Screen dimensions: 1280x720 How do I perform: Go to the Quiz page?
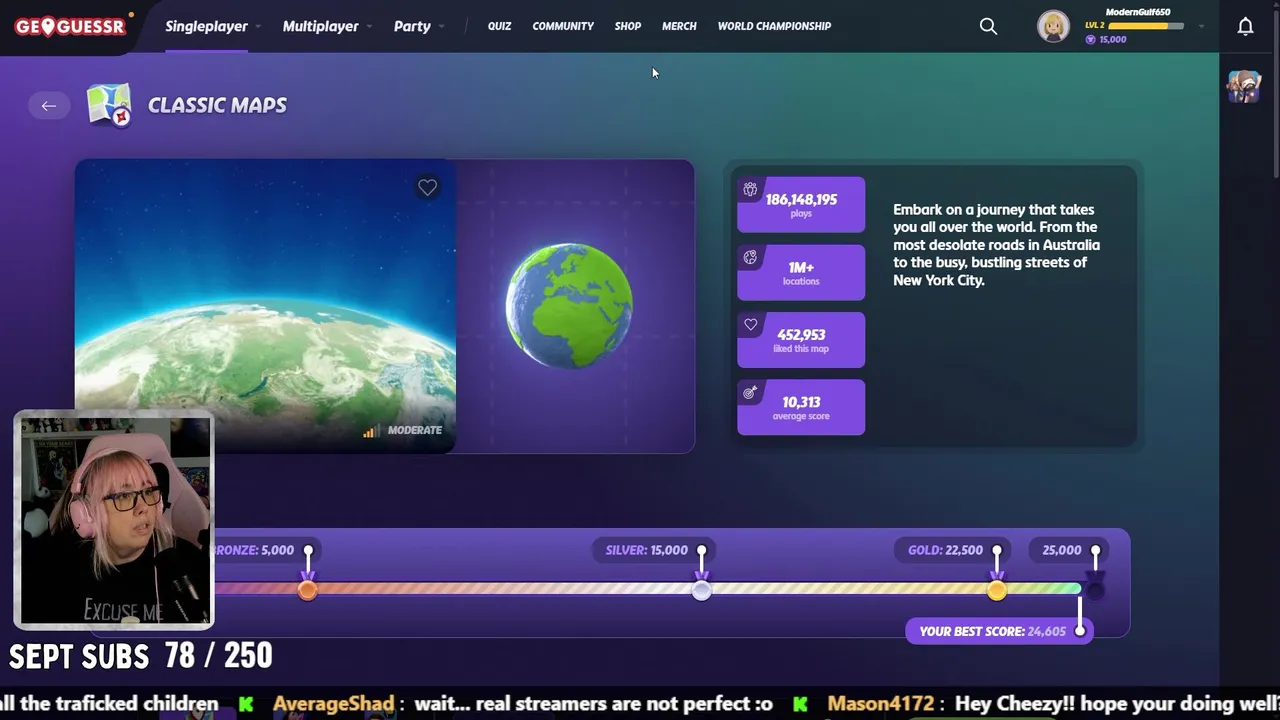(499, 26)
